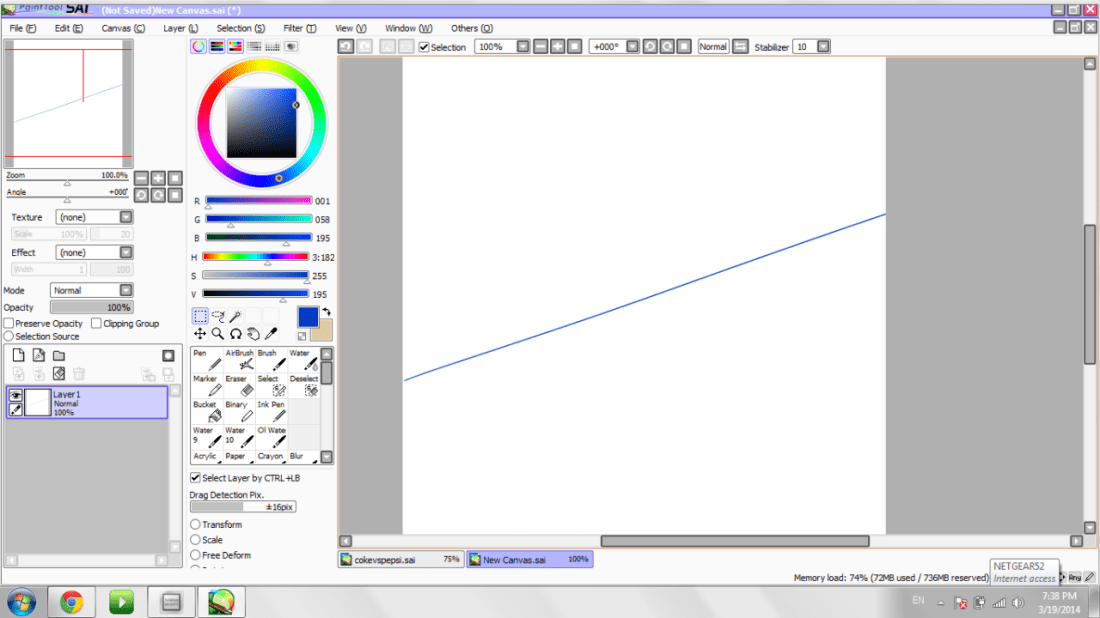Uncheck Select Layer by CTRL+LB
Viewport: 1100px width, 618px height.
click(x=195, y=478)
